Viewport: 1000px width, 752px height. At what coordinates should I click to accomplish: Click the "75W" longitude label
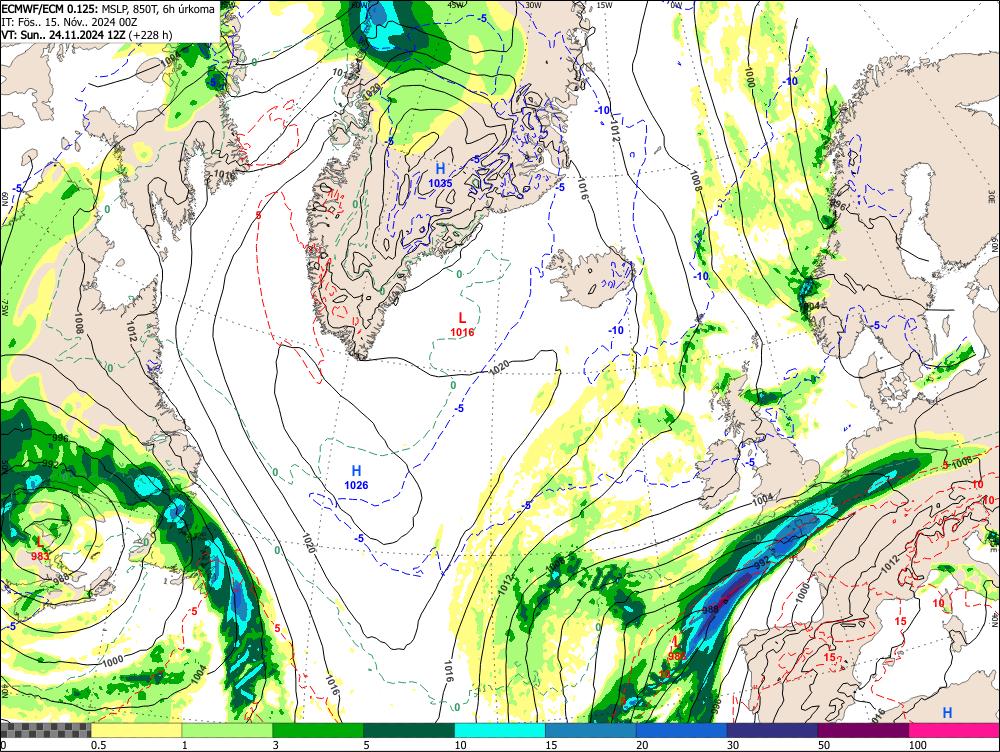(x=4, y=308)
